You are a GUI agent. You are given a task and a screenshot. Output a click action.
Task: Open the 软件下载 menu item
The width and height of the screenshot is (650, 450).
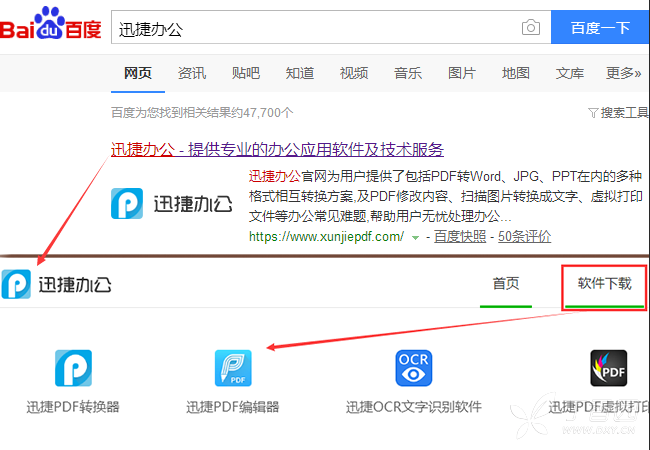click(x=604, y=284)
